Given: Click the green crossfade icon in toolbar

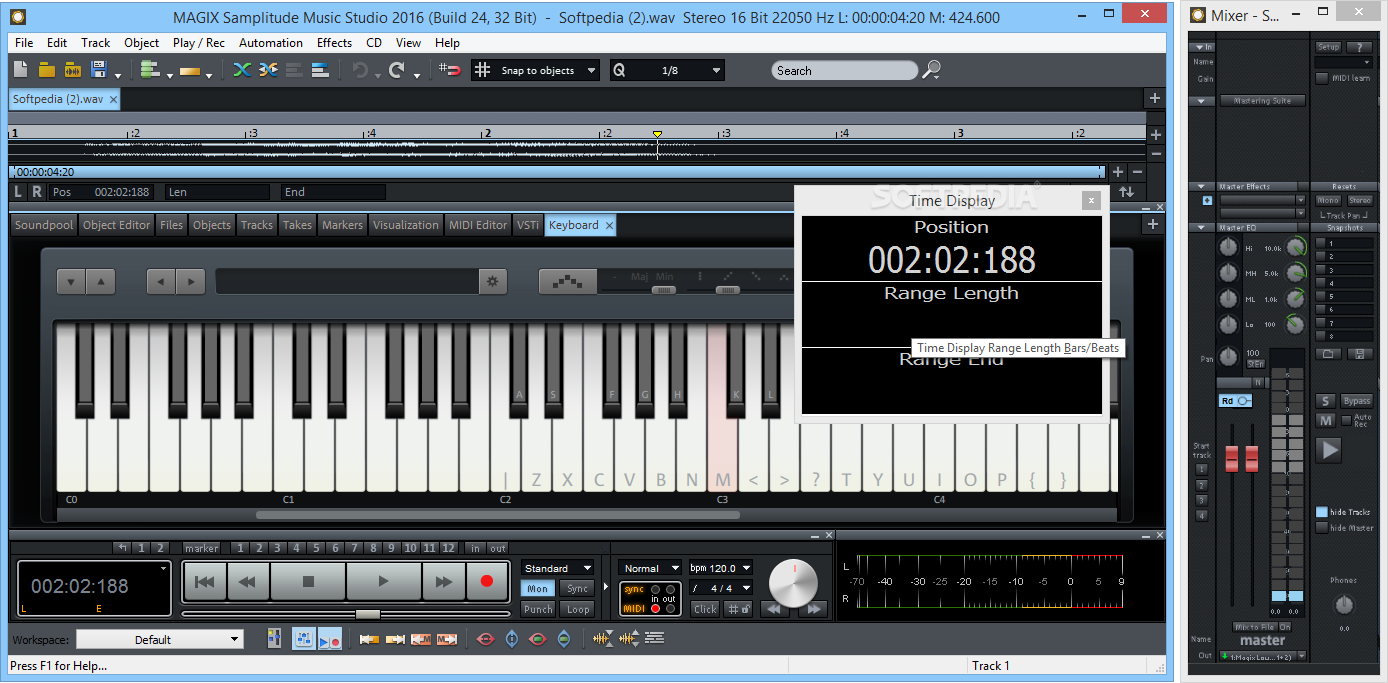Looking at the screenshot, I should pyautogui.click(x=241, y=70).
